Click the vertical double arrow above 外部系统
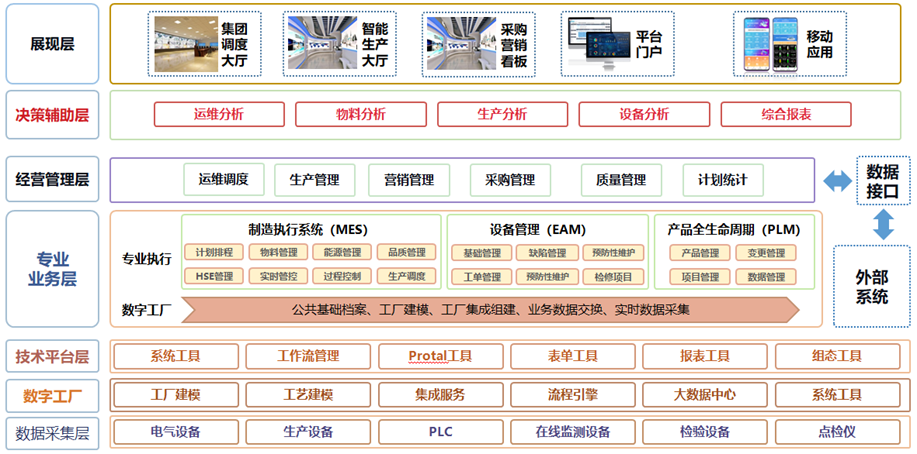The width and height of the screenshot is (917, 454). 882,224
